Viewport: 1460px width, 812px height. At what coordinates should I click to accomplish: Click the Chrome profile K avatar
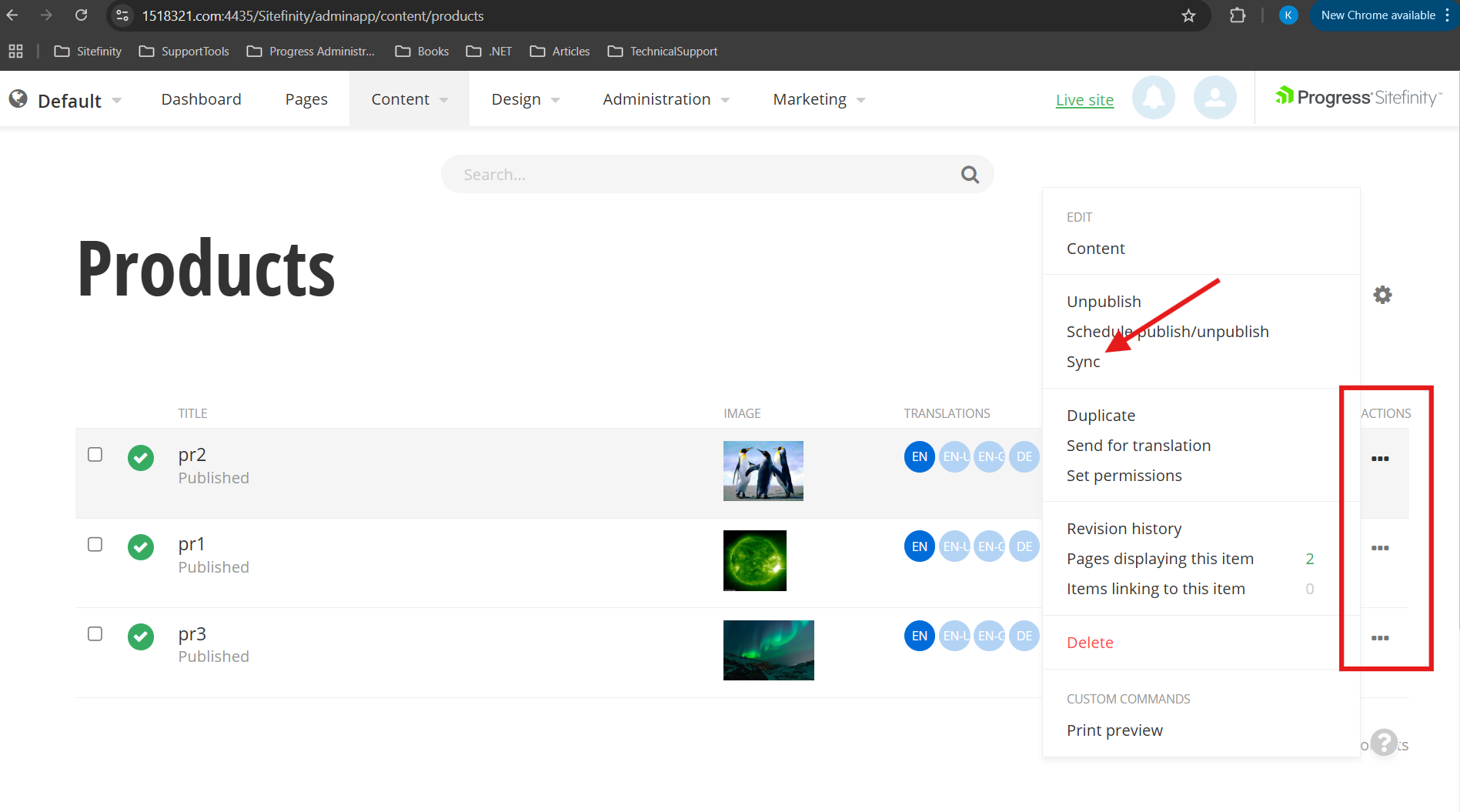[1288, 15]
